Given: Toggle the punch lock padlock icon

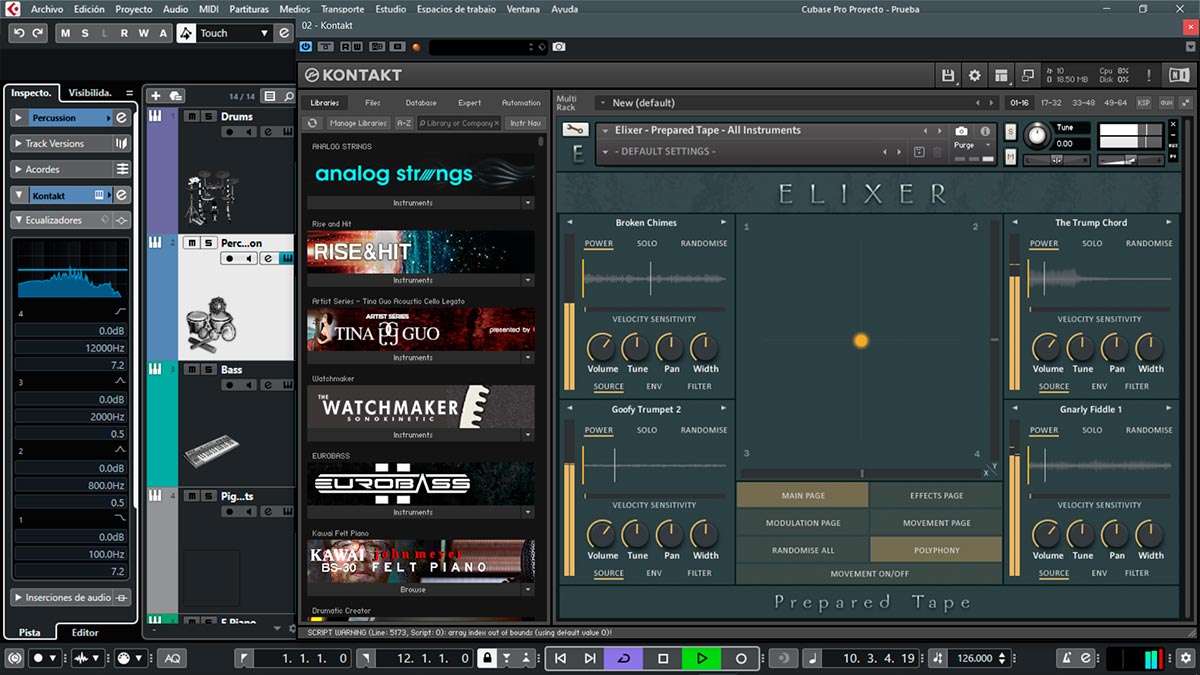Looking at the screenshot, I should click(x=487, y=658).
